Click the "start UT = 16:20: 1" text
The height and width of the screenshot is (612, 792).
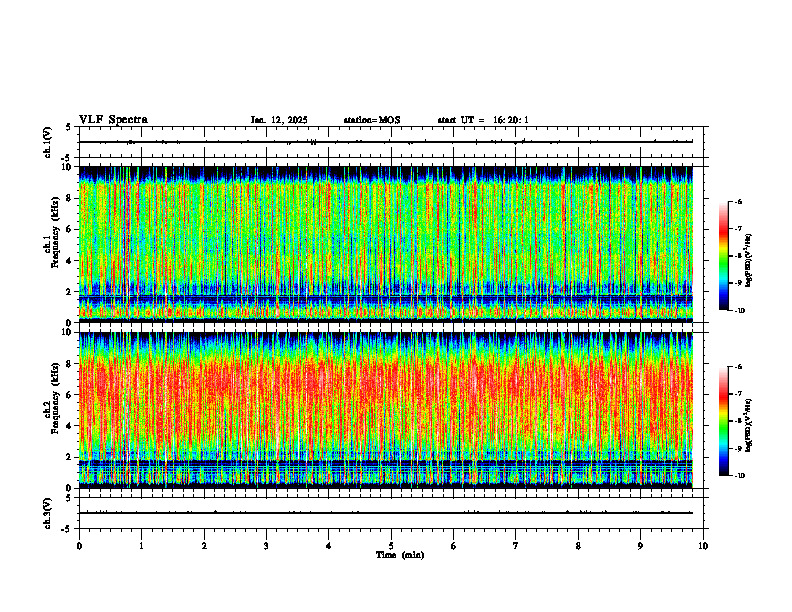[483, 120]
